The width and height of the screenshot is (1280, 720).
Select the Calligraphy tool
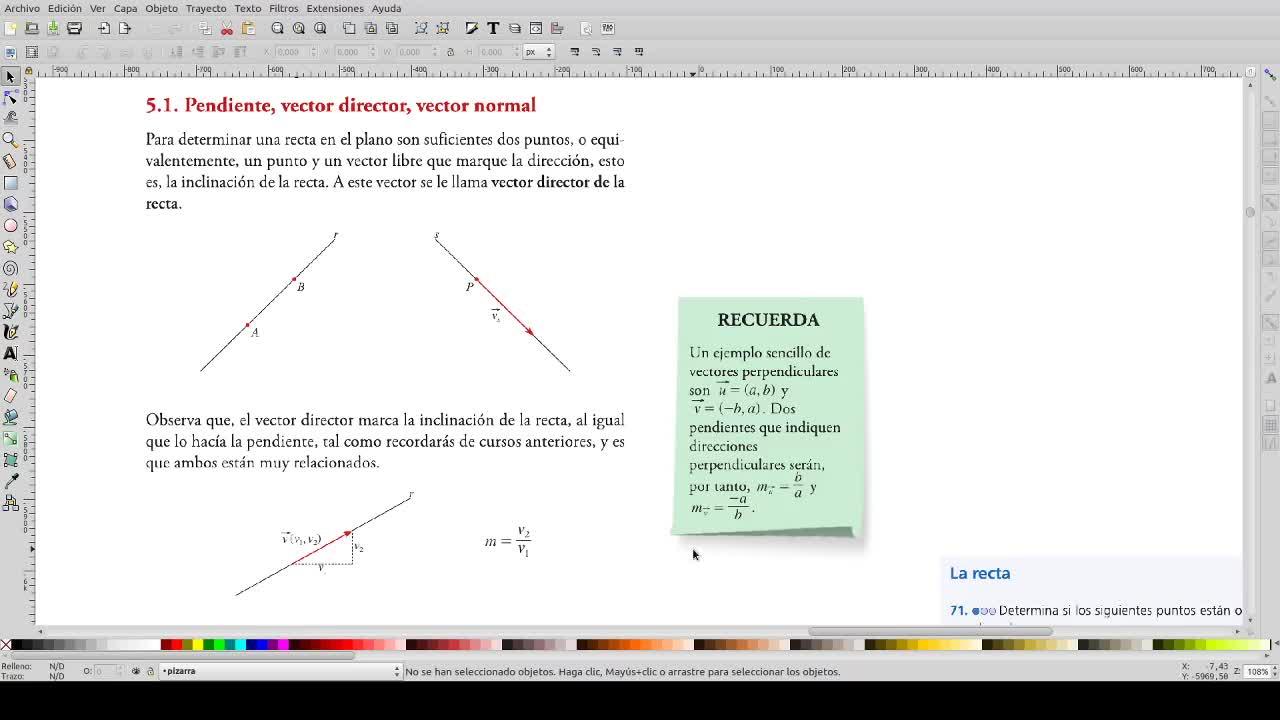(x=11, y=332)
